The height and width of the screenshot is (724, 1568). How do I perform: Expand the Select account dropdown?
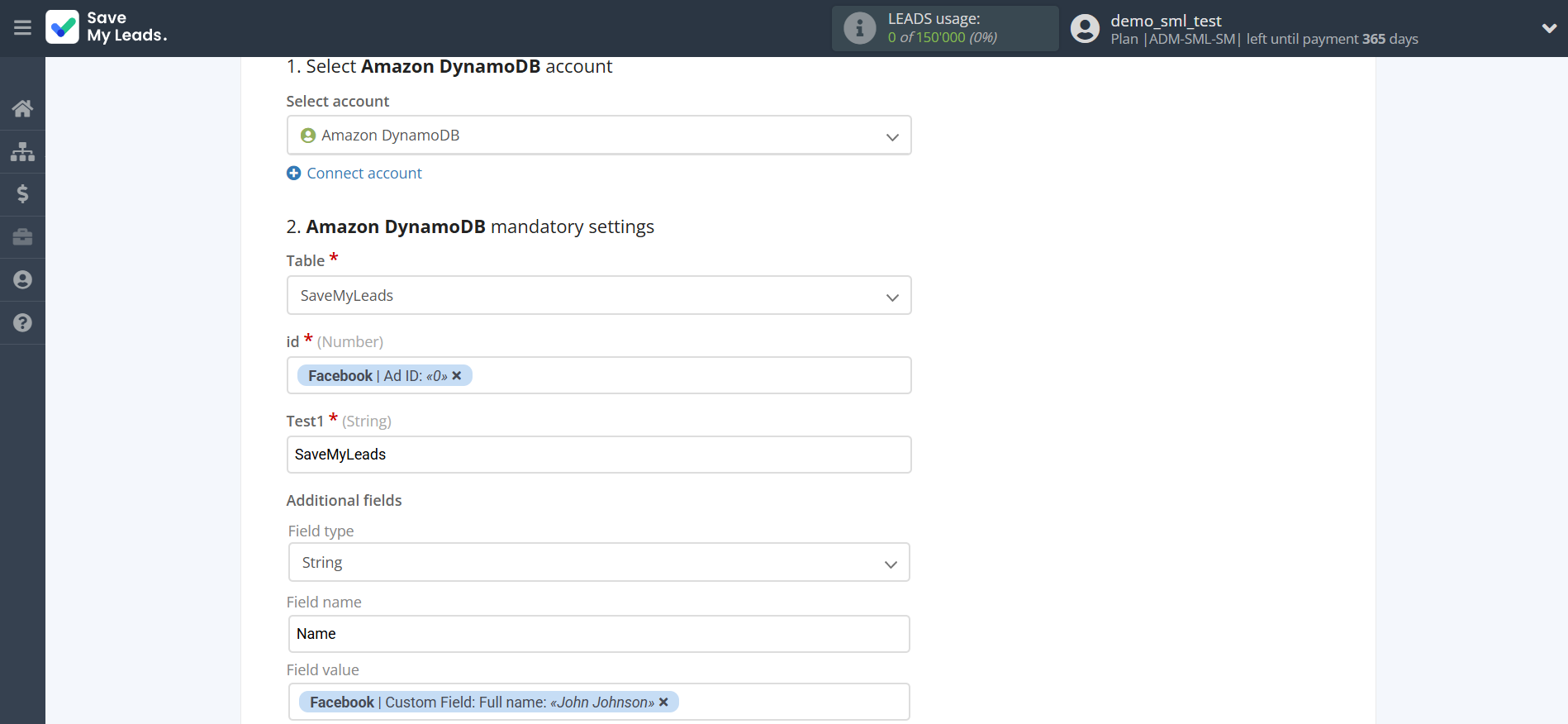coord(598,136)
